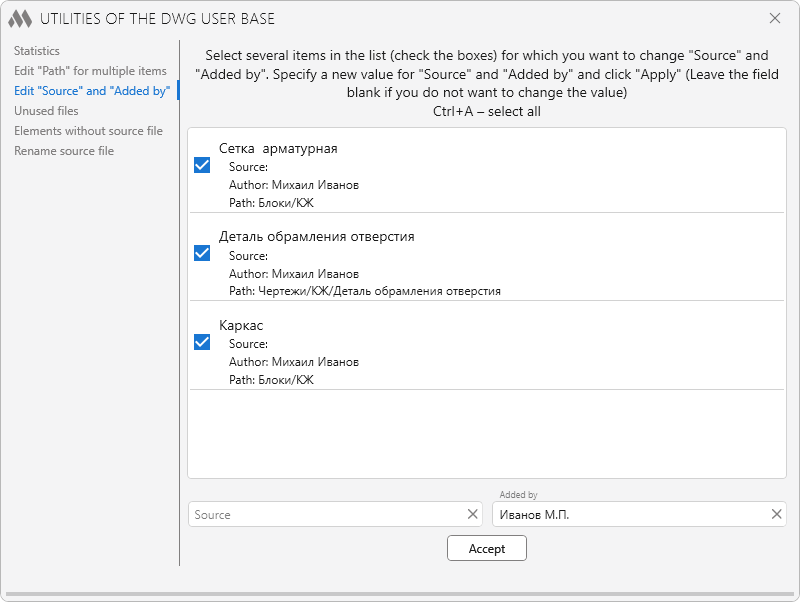
Task: Clear the Source field with its X icon
Action: 472,514
